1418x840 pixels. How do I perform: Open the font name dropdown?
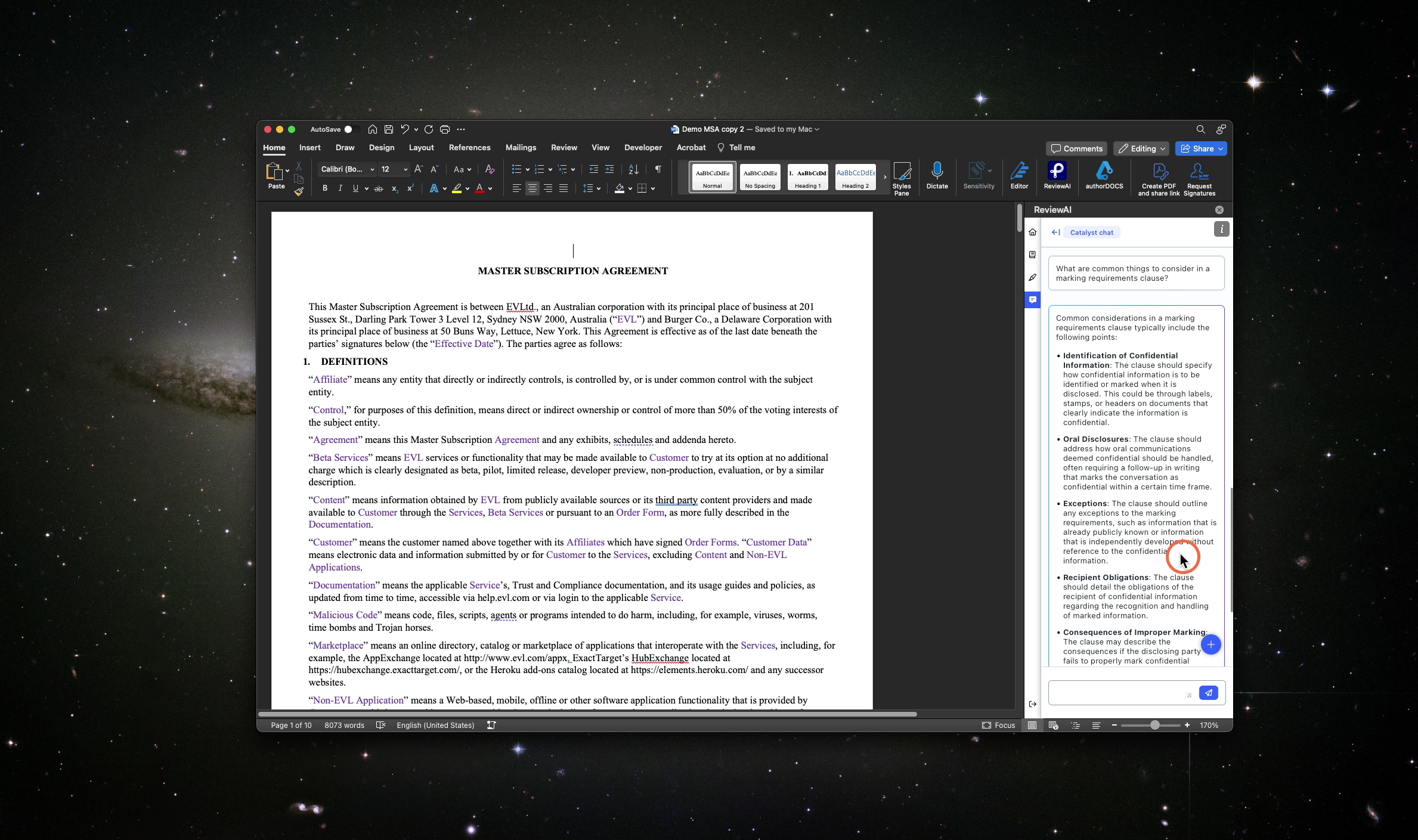(371, 169)
